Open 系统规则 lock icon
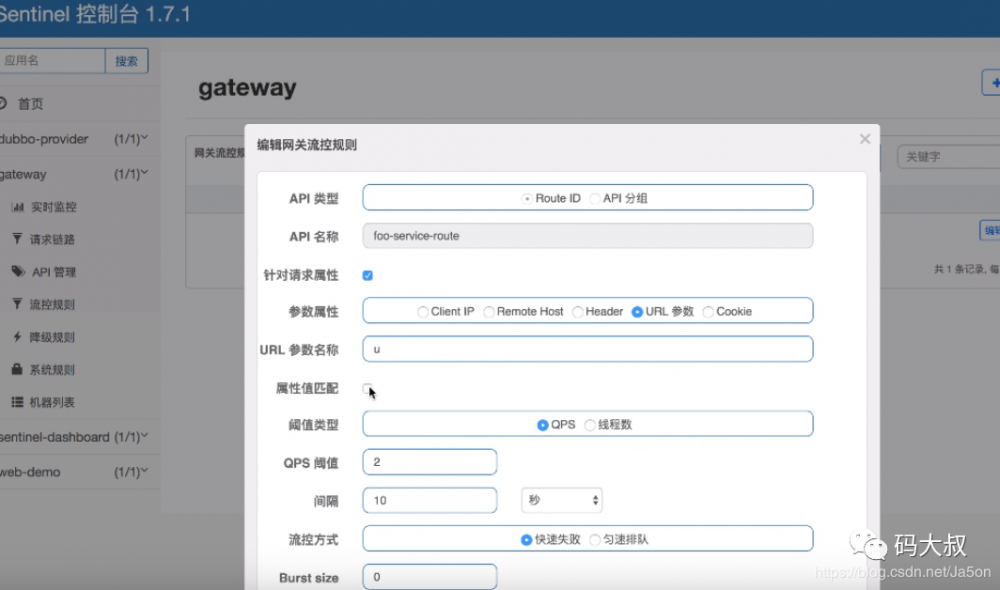The width and height of the screenshot is (1000, 590). [17, 369]
